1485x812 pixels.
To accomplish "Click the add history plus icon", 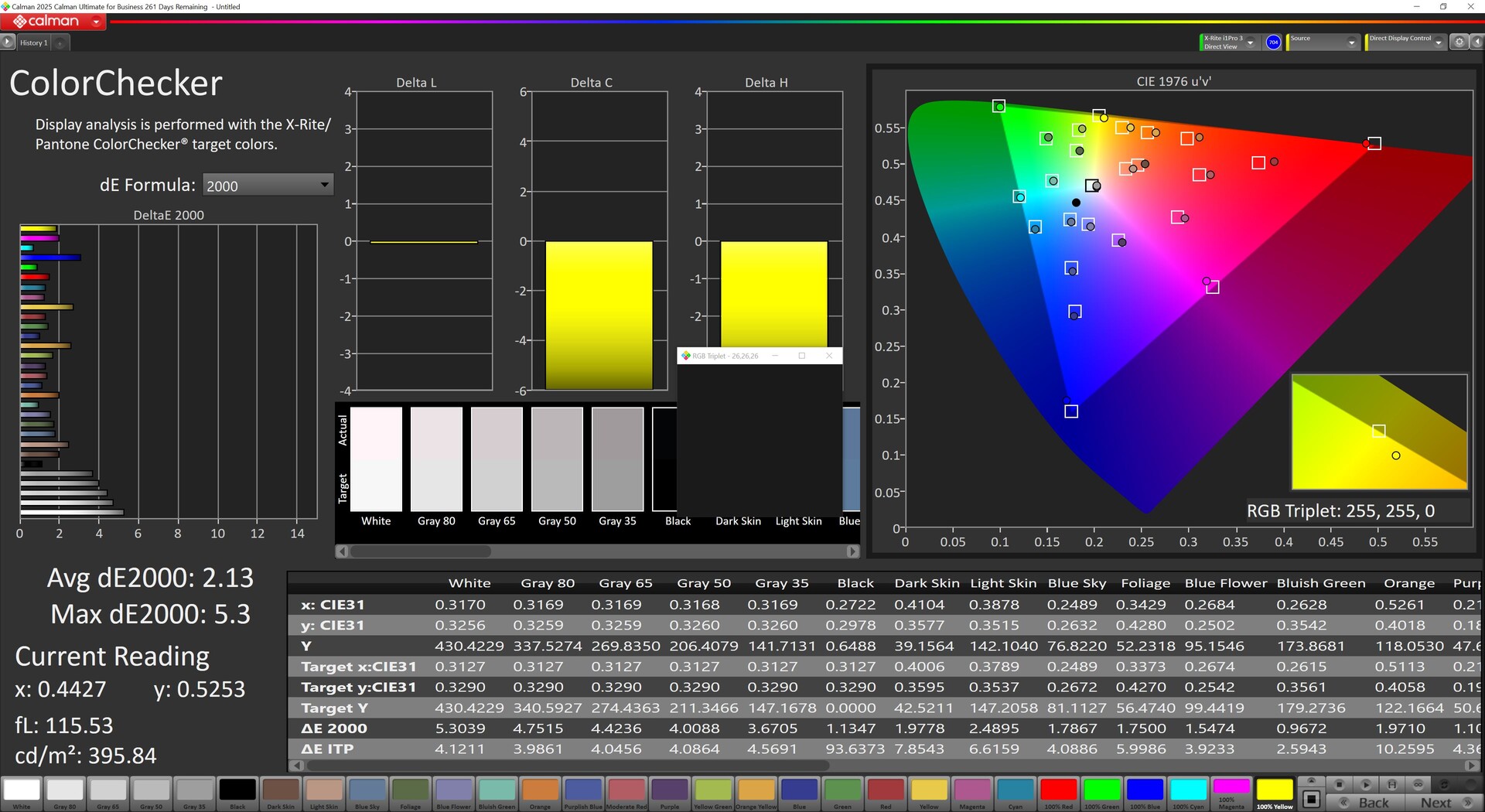I will point(60,43).
